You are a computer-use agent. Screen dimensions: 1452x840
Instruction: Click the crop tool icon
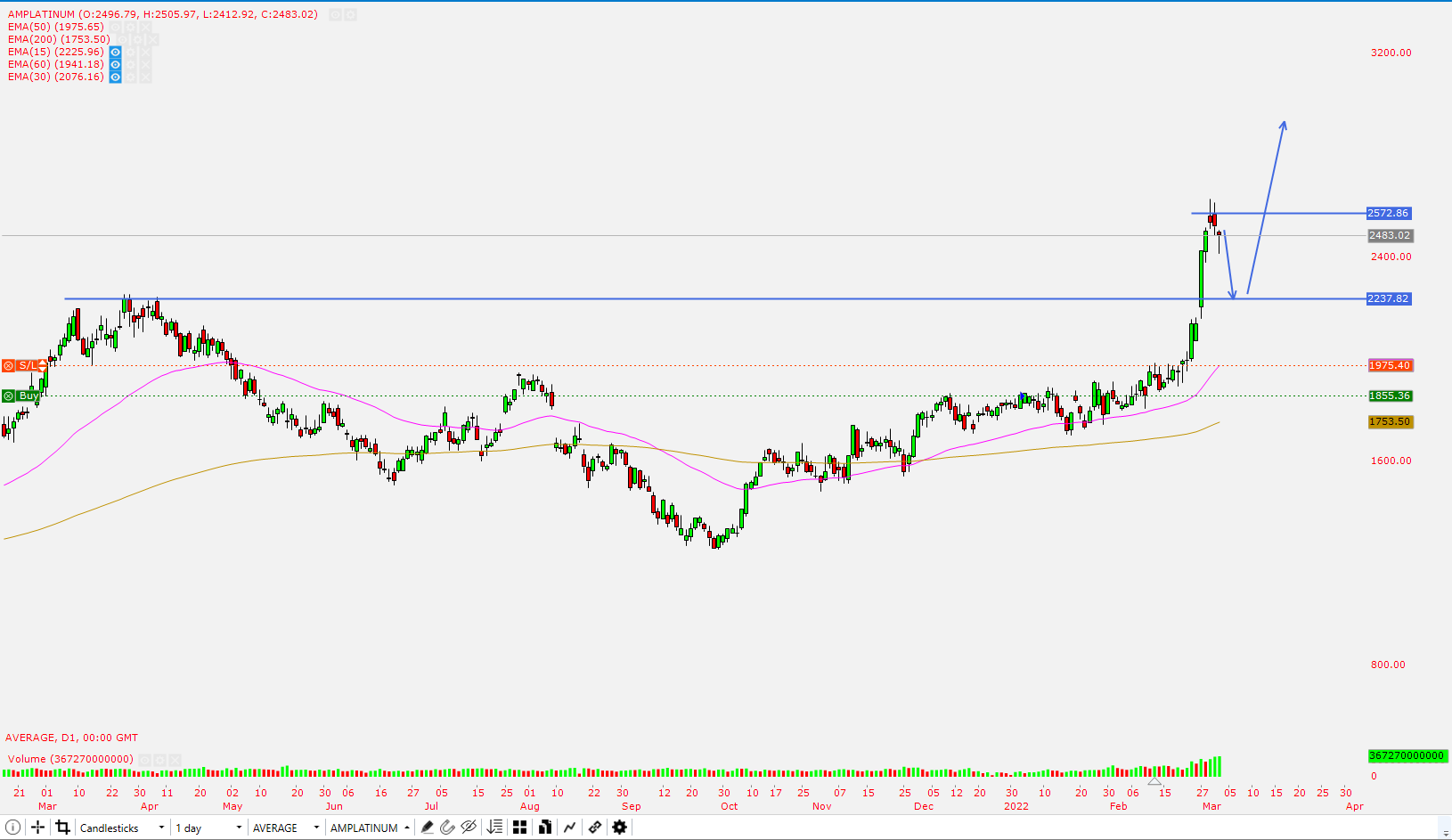pyautogui.click(x=63, y=828)
